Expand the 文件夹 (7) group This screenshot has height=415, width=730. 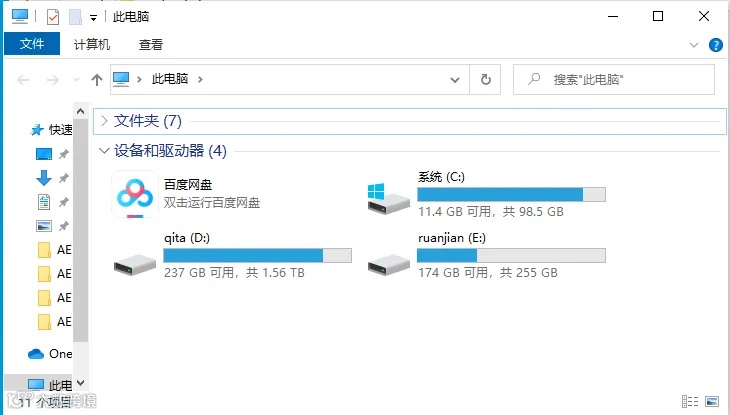click(x=104, y=121)
